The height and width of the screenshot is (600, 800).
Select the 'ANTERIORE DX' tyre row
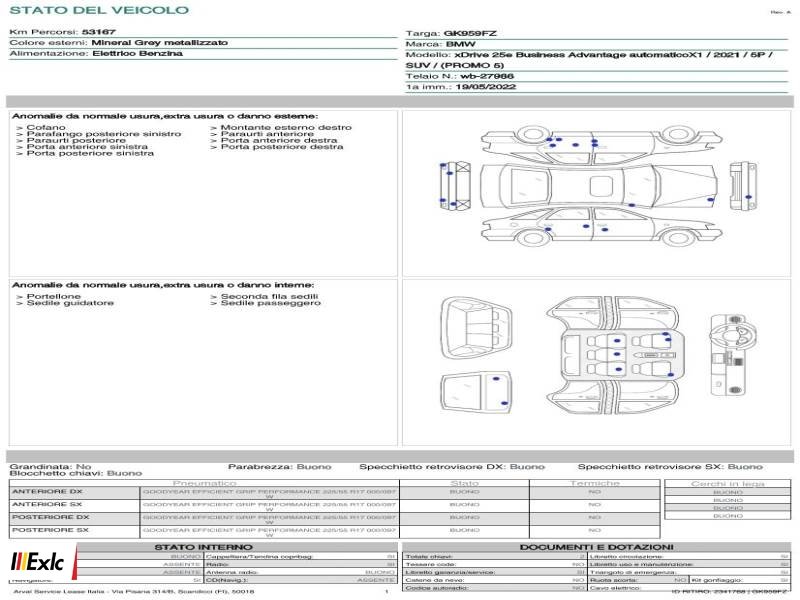(x=334, y=493)
